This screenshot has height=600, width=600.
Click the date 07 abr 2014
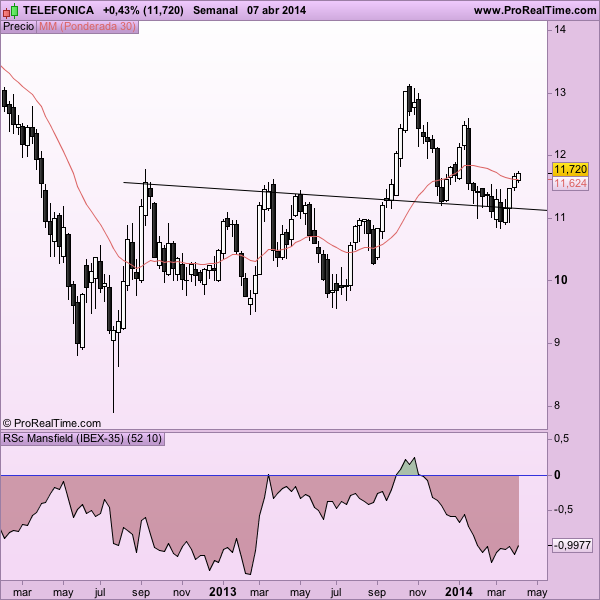point(276,10)
